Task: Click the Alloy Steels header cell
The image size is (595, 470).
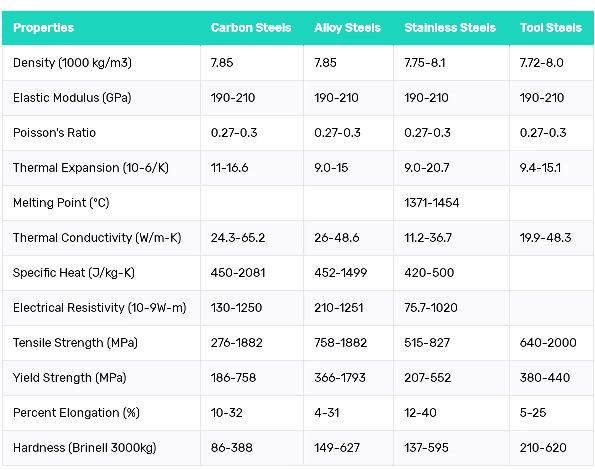Action: coord(347,28)
